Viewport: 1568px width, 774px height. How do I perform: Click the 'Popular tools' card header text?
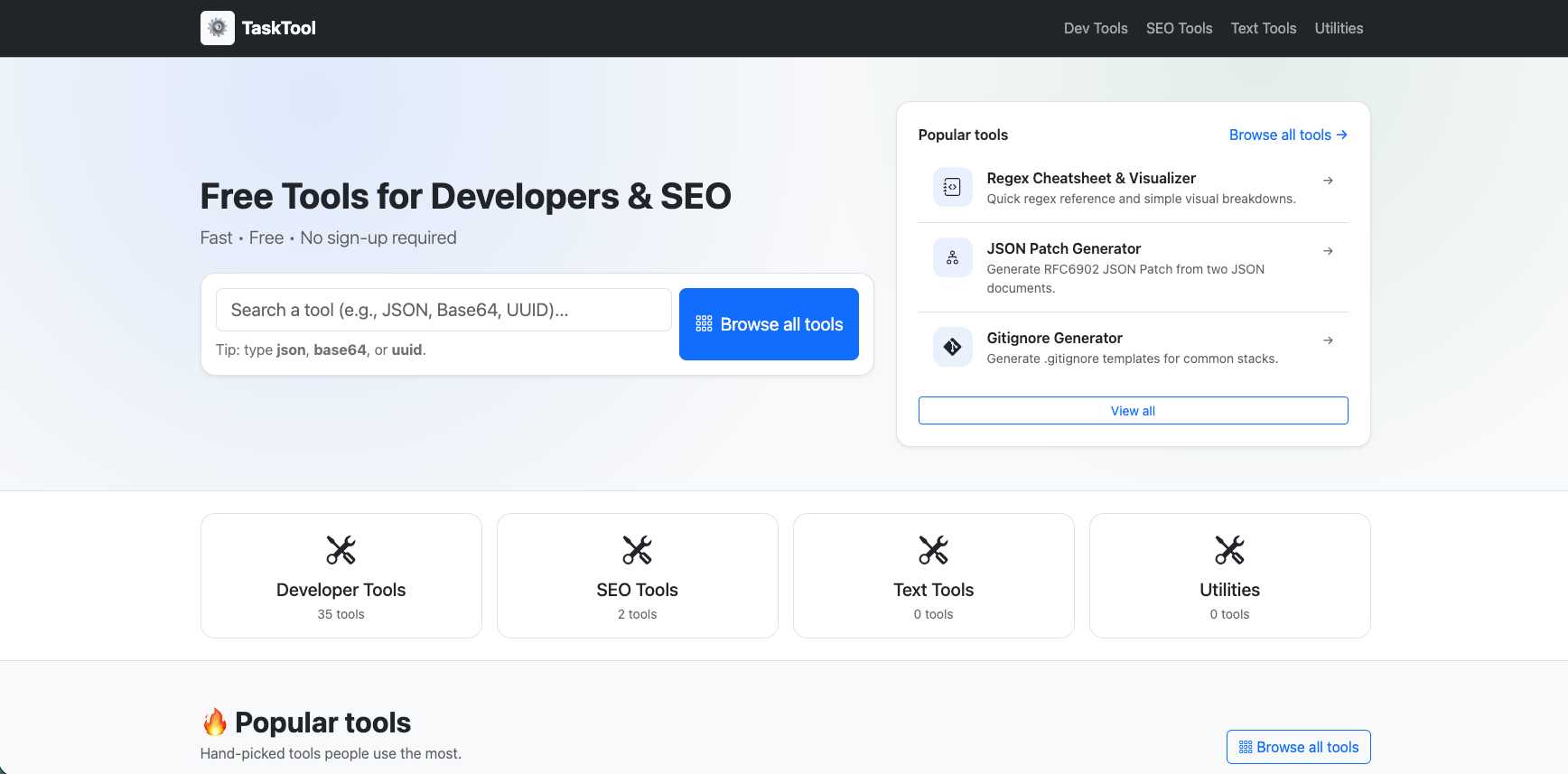(963, 135)
